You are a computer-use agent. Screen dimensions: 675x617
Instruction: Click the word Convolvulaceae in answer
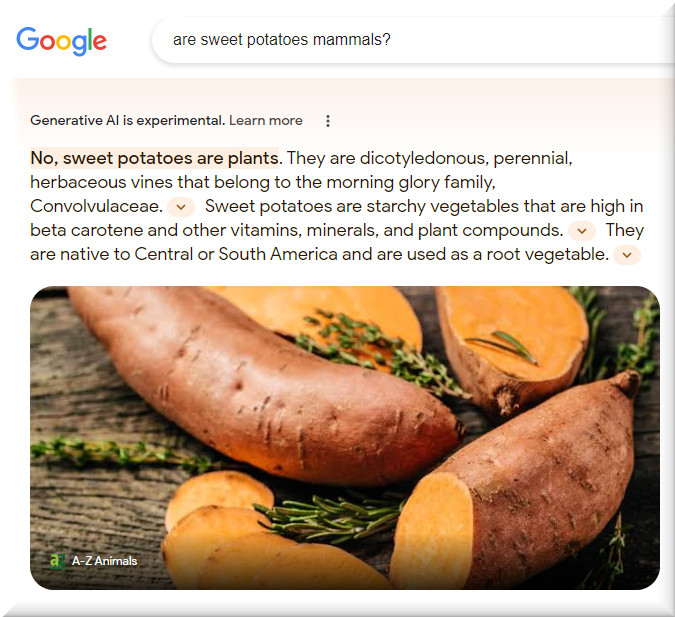[x=96, y=206]
